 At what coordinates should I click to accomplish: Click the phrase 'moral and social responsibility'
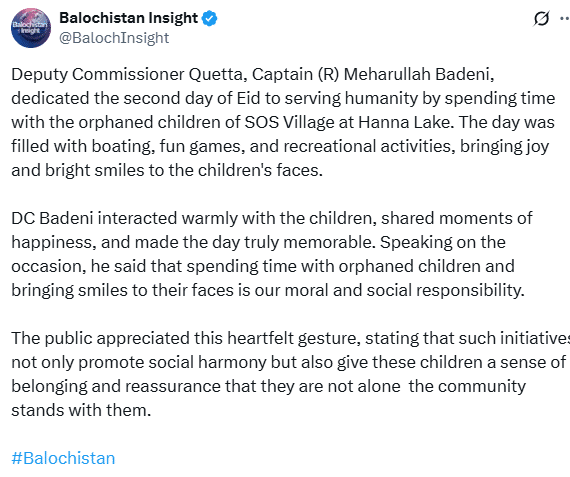(403, 290)
